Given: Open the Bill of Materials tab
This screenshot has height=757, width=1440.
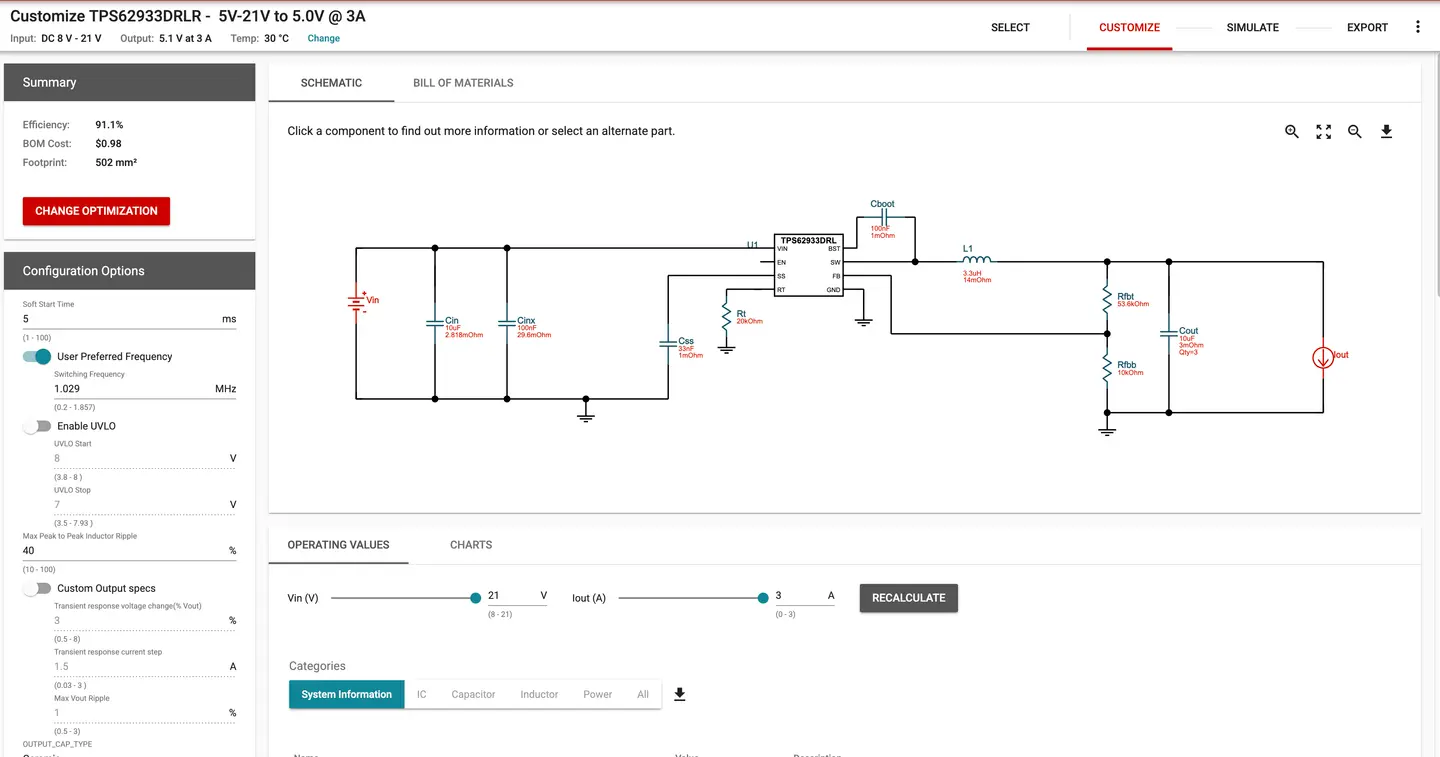Looking at the screenshot, I should pyautogui.click(x=463, y=83).
